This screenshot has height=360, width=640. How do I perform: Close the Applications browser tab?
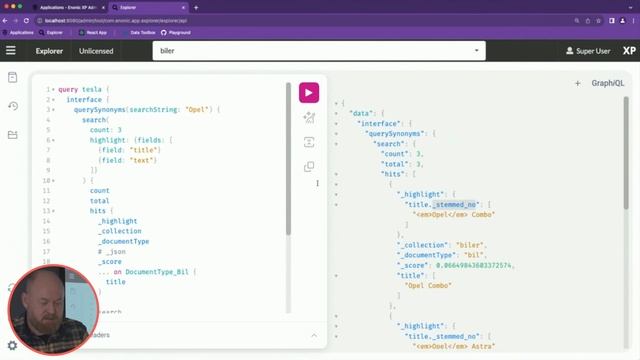click(103, 7)
